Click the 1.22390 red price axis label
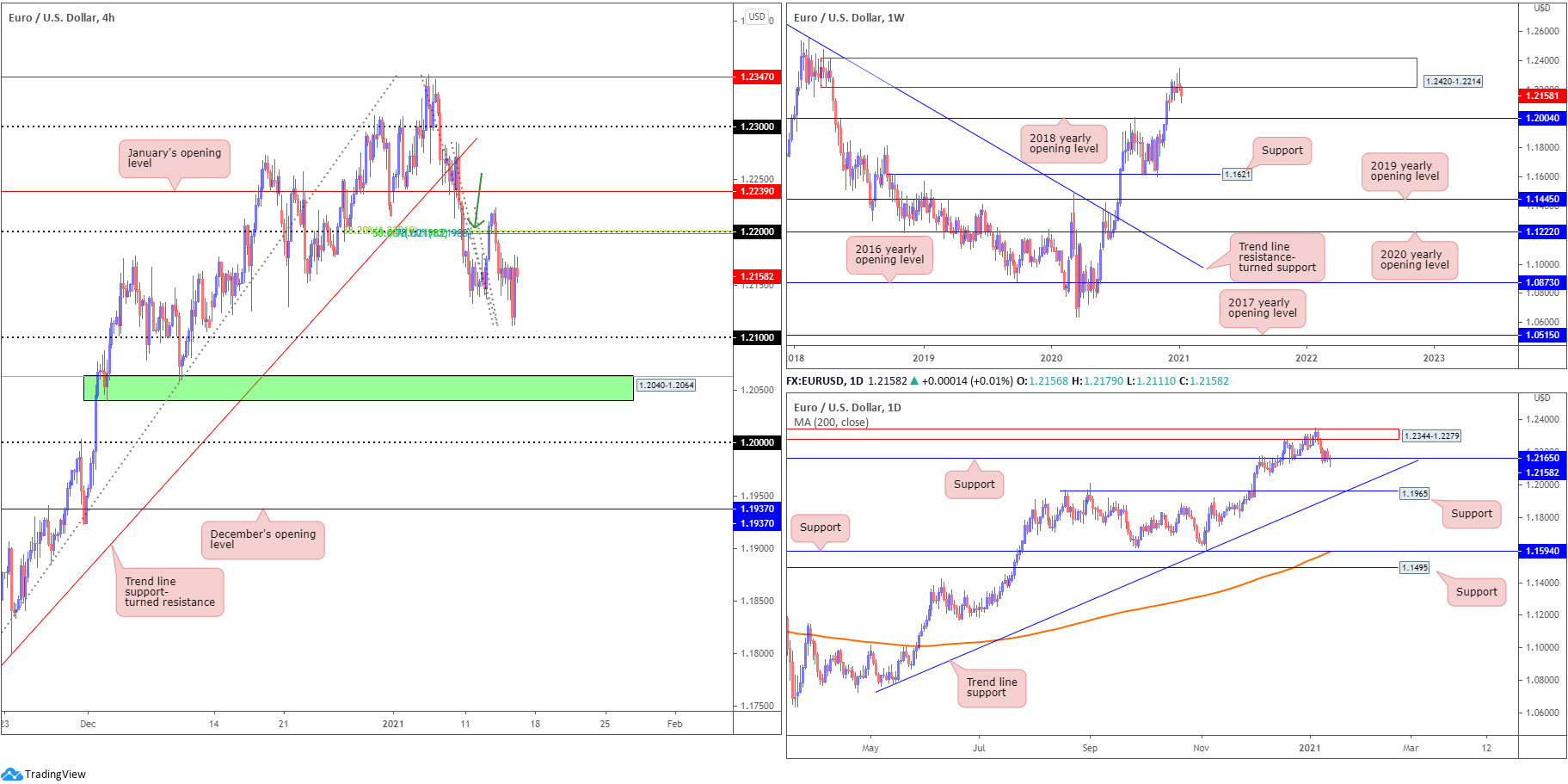 pos(757,191)
